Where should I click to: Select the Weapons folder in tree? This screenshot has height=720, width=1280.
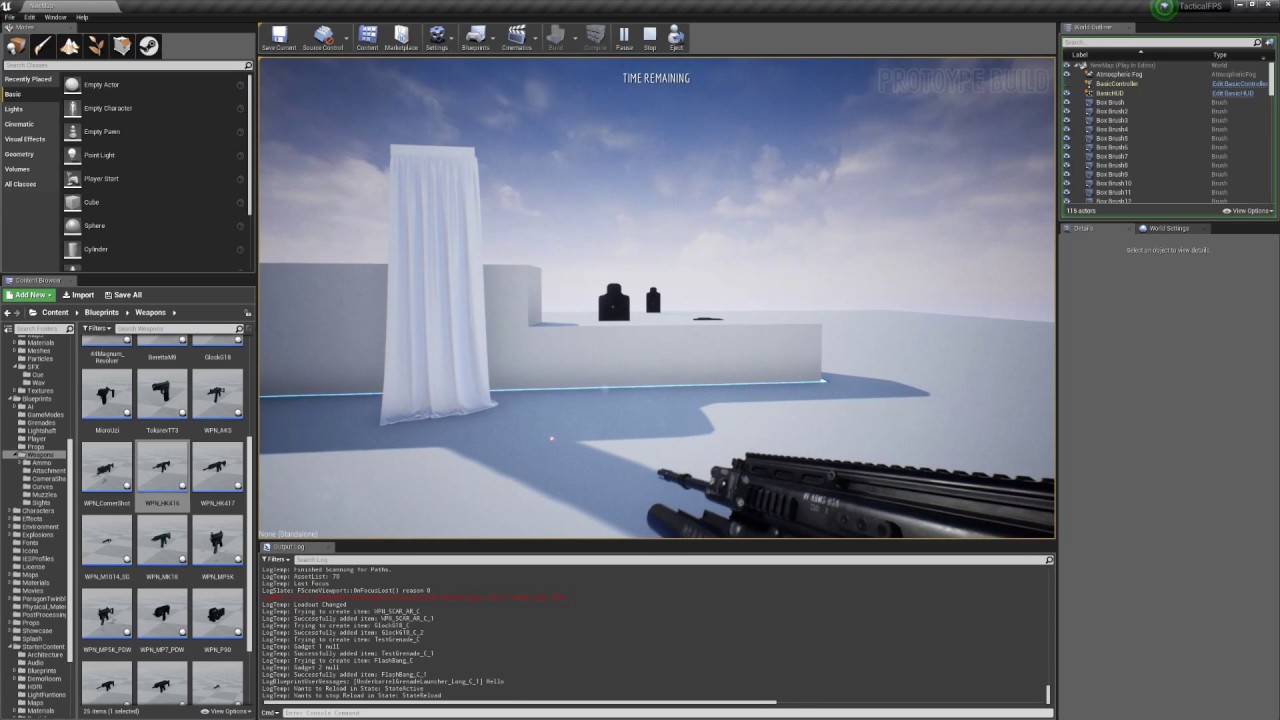tap(40, 455)
